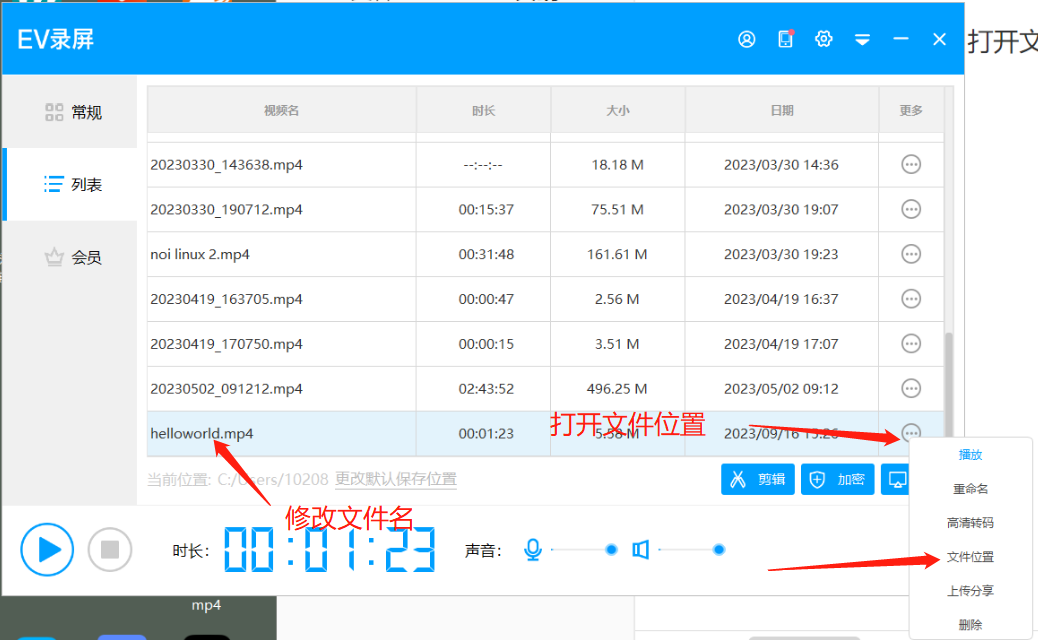
Task: Select file 20230502_091212.mp4
Action: (226, 389)
